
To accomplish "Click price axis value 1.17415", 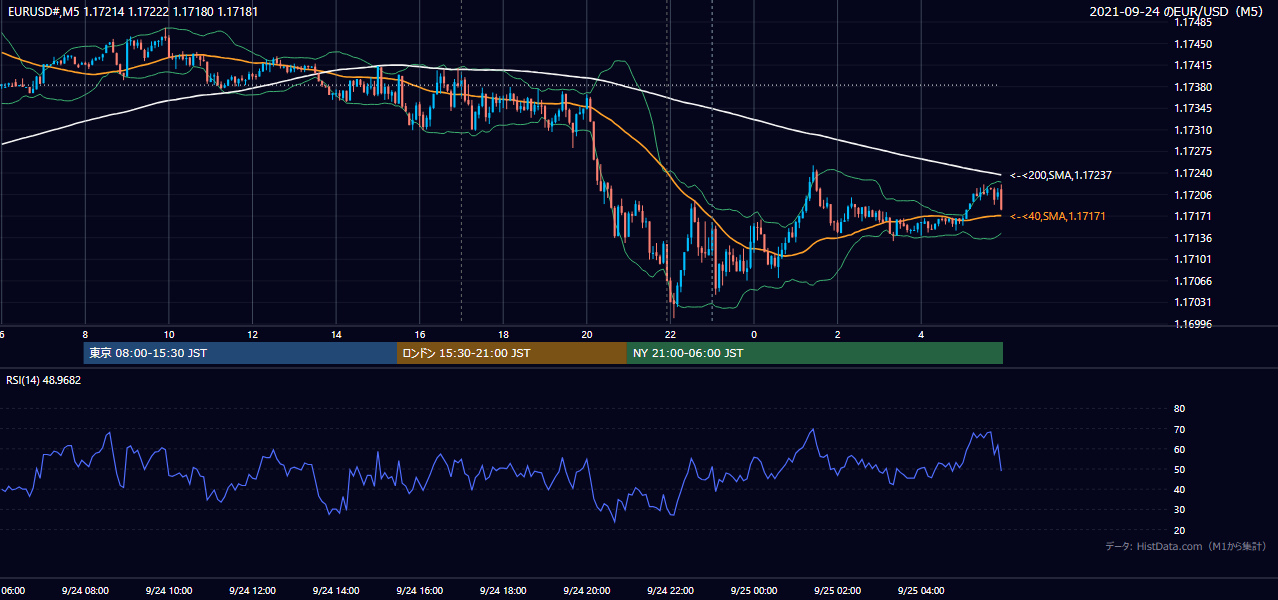I will click(x=1192, y=65).
